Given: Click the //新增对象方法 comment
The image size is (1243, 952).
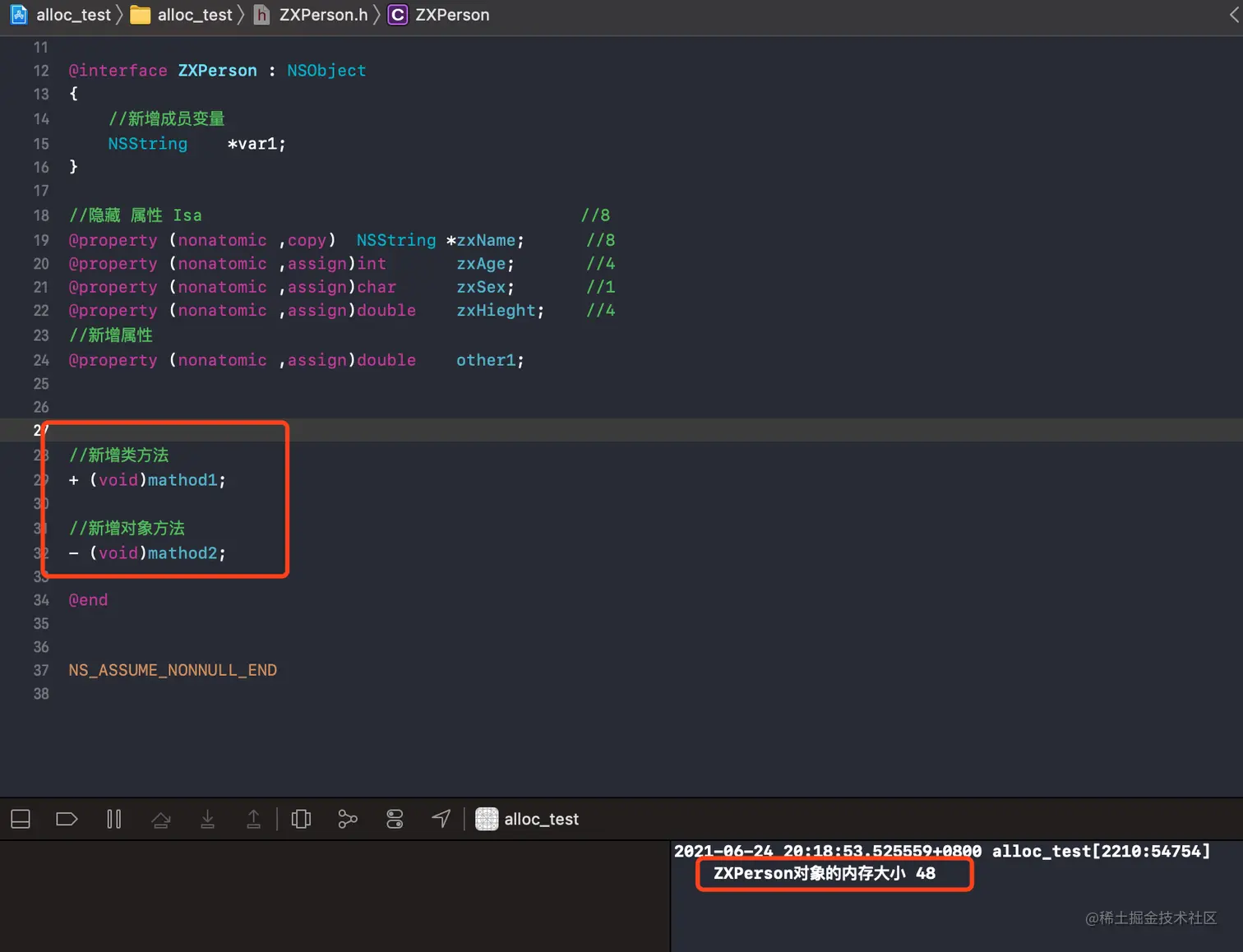Looking at the screenshot, I should (127, 529).
